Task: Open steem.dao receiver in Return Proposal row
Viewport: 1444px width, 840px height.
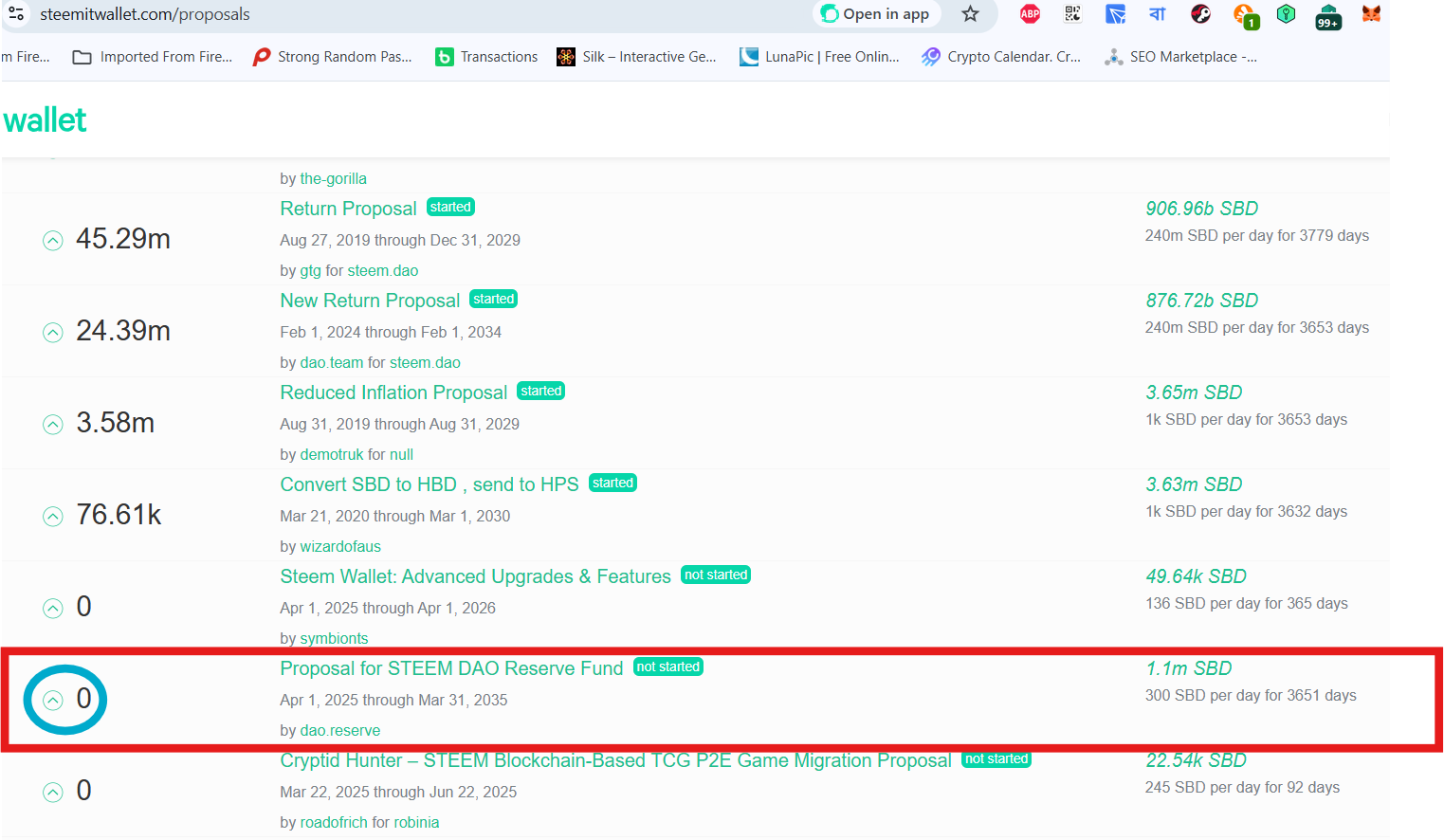Action: (383, 270)
